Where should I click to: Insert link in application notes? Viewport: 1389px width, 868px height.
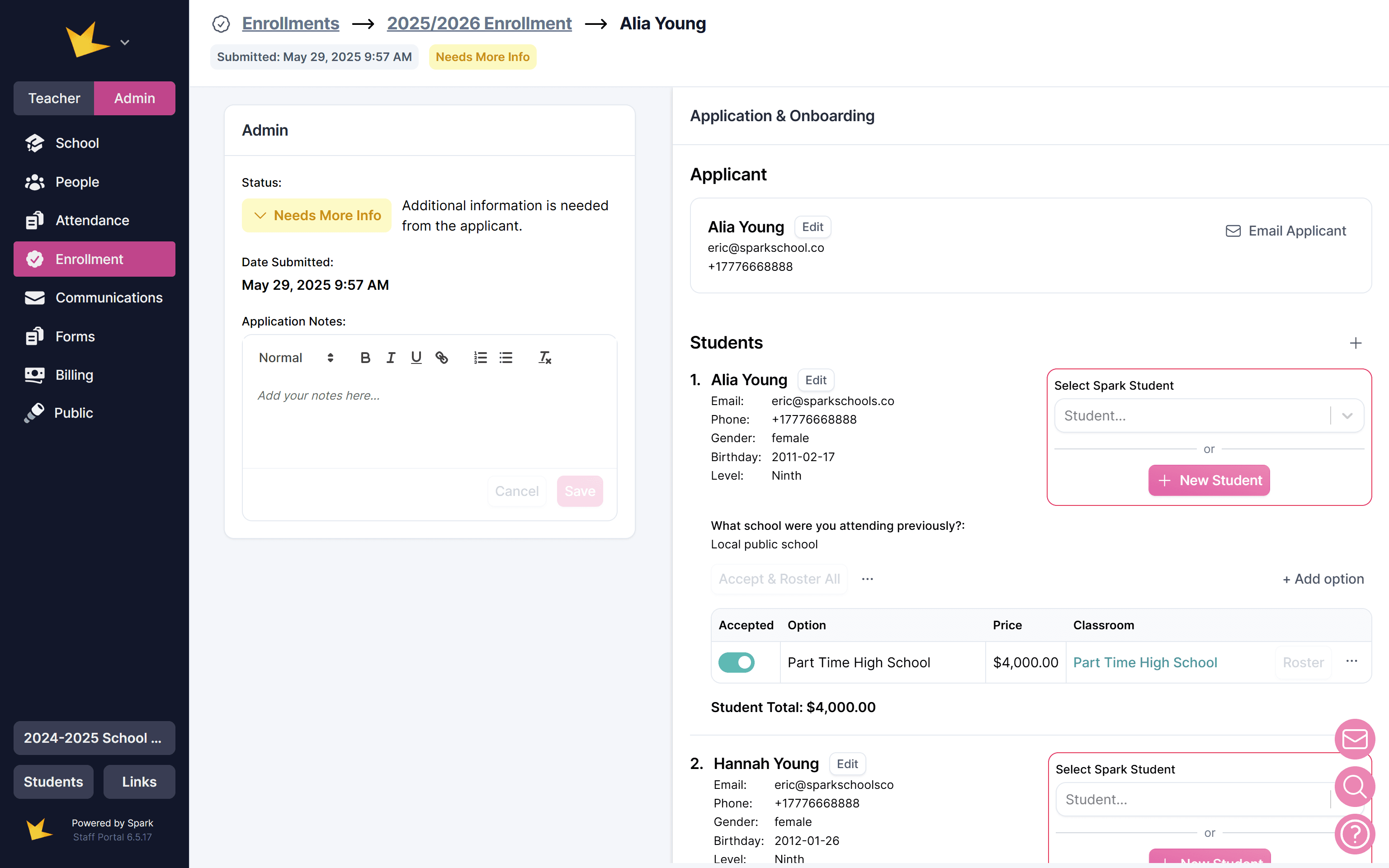(x=441, y=358)
